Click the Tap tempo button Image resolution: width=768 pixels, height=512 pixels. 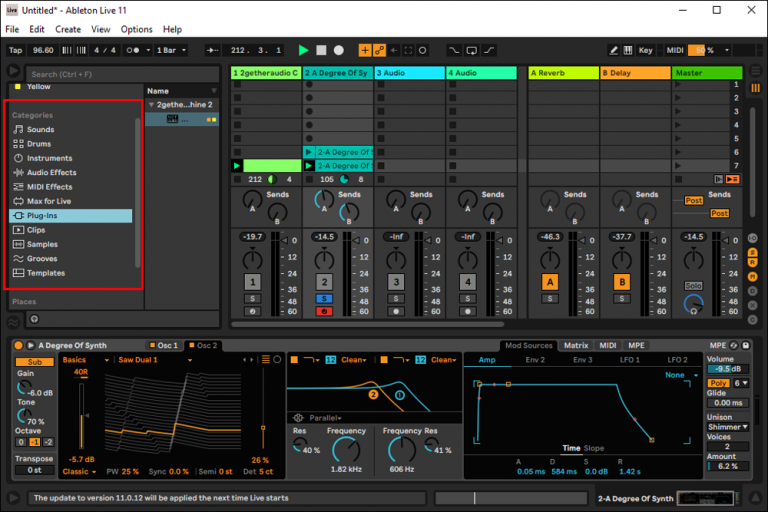tap(15, 50)
